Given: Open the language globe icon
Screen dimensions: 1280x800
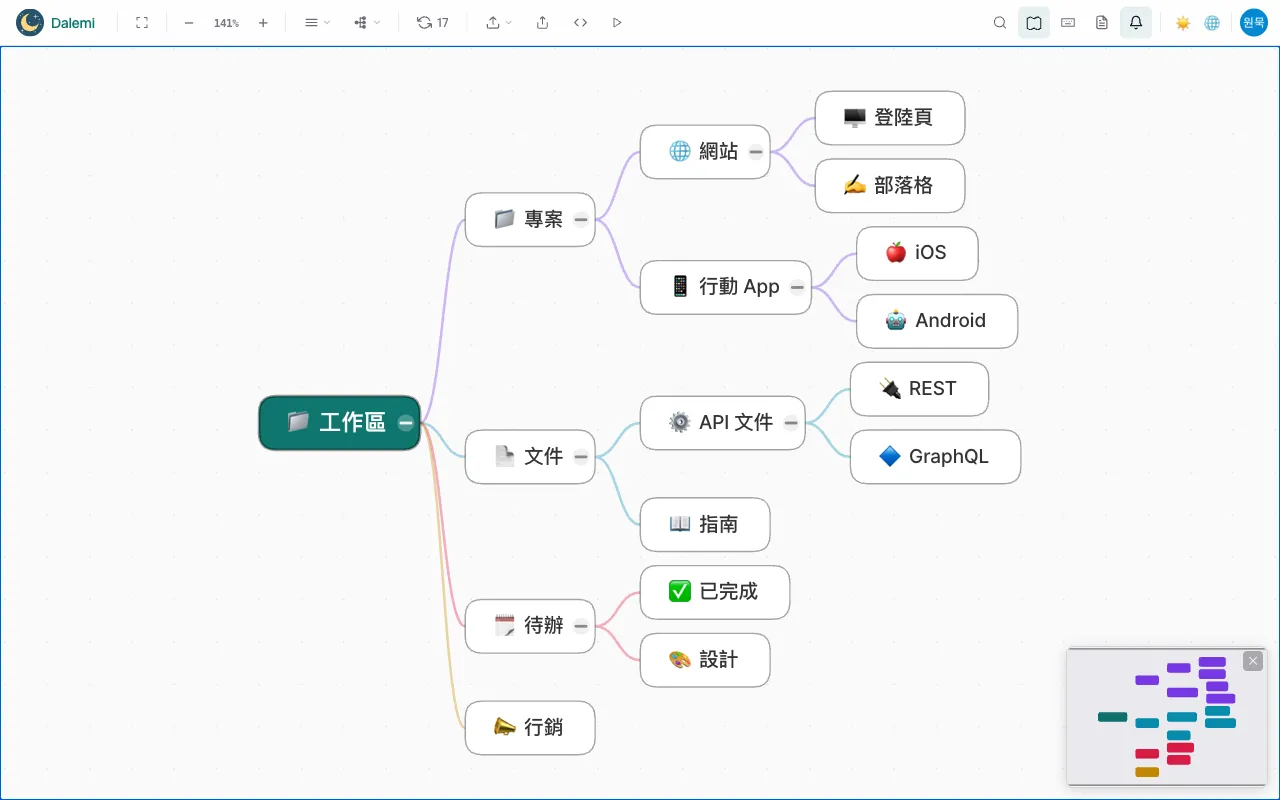Looking at the screenshot, I should (1212, 22).
